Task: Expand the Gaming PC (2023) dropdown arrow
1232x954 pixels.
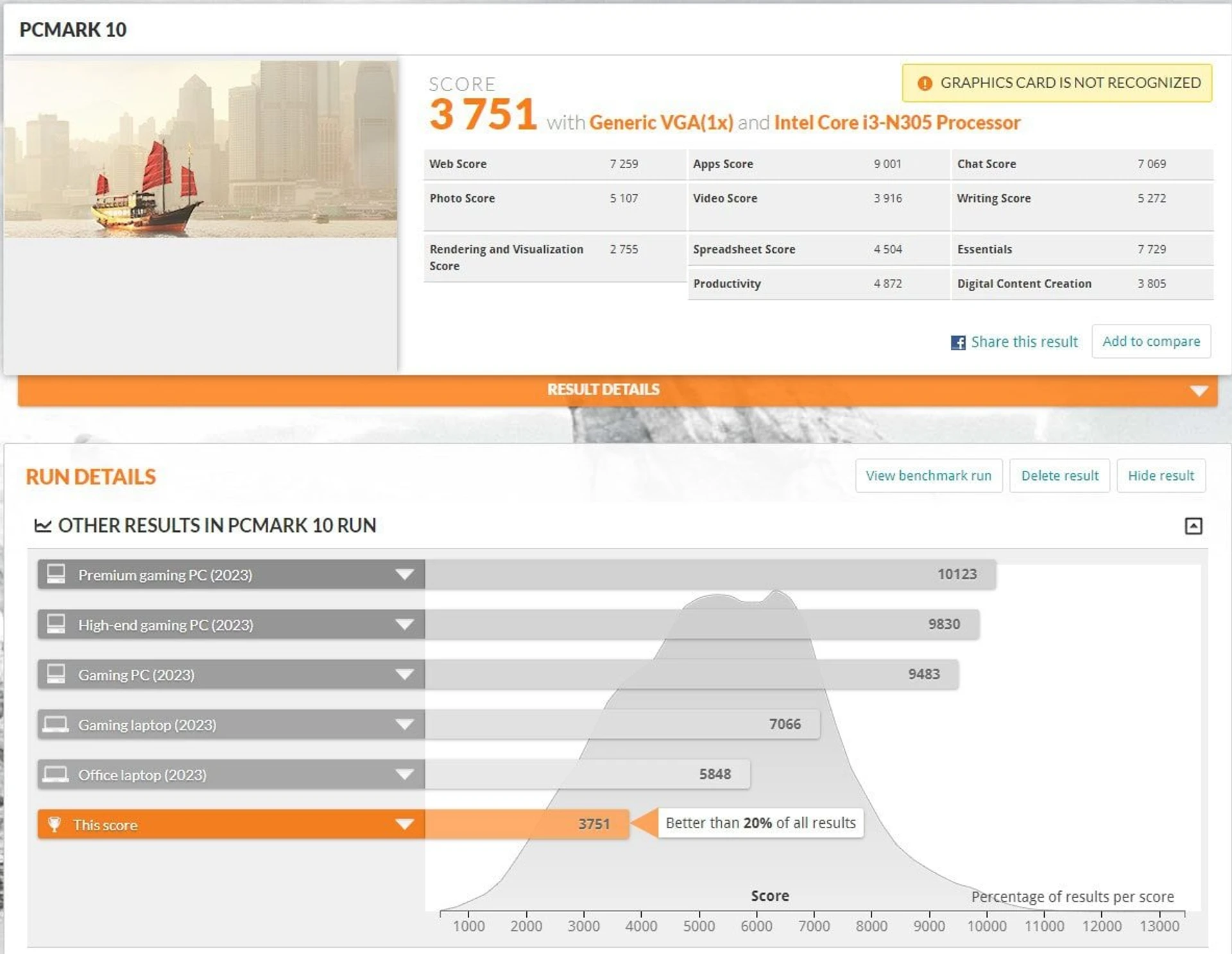Action: point(404,674)
